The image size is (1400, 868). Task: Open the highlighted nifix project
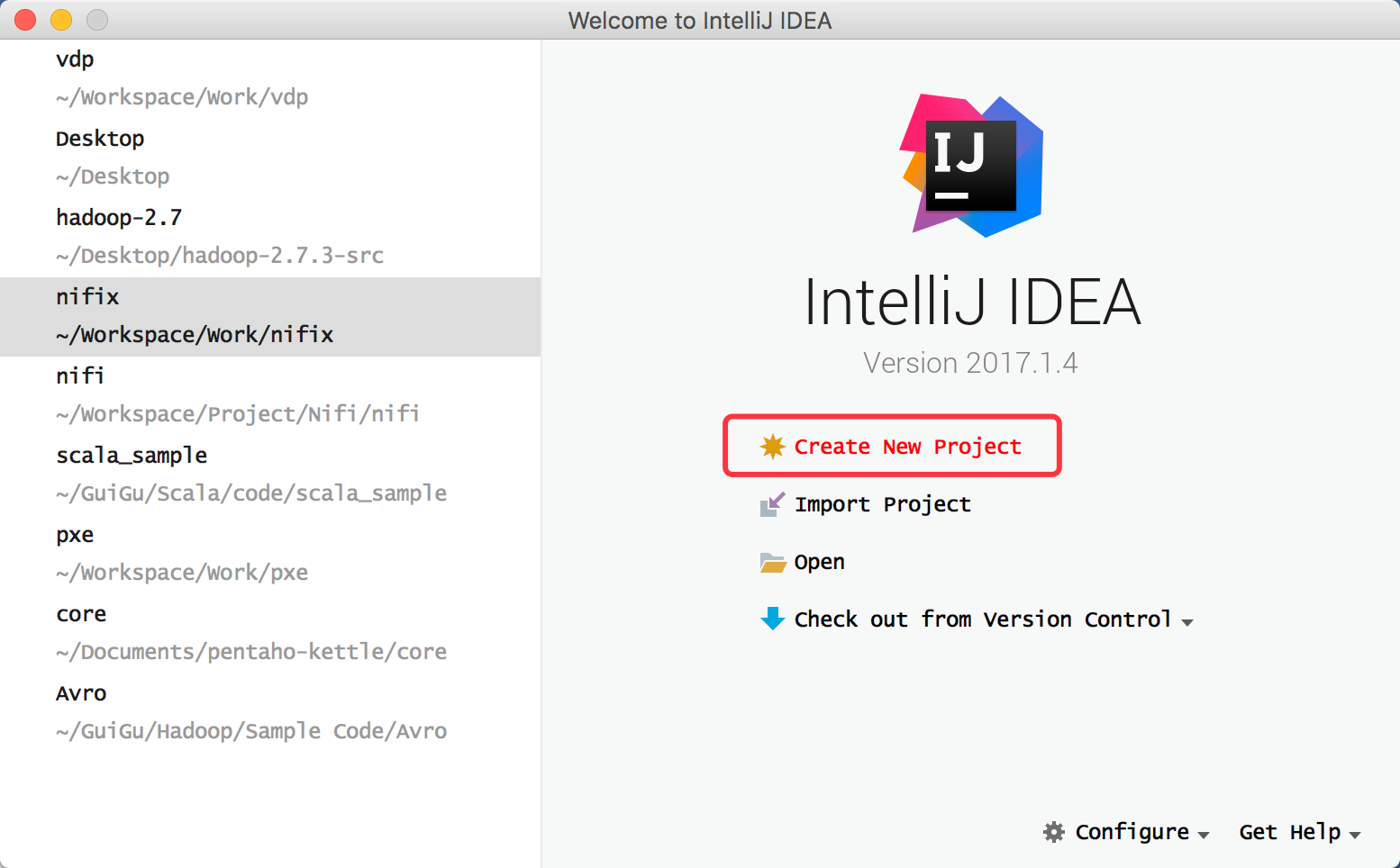pos(194,315)
